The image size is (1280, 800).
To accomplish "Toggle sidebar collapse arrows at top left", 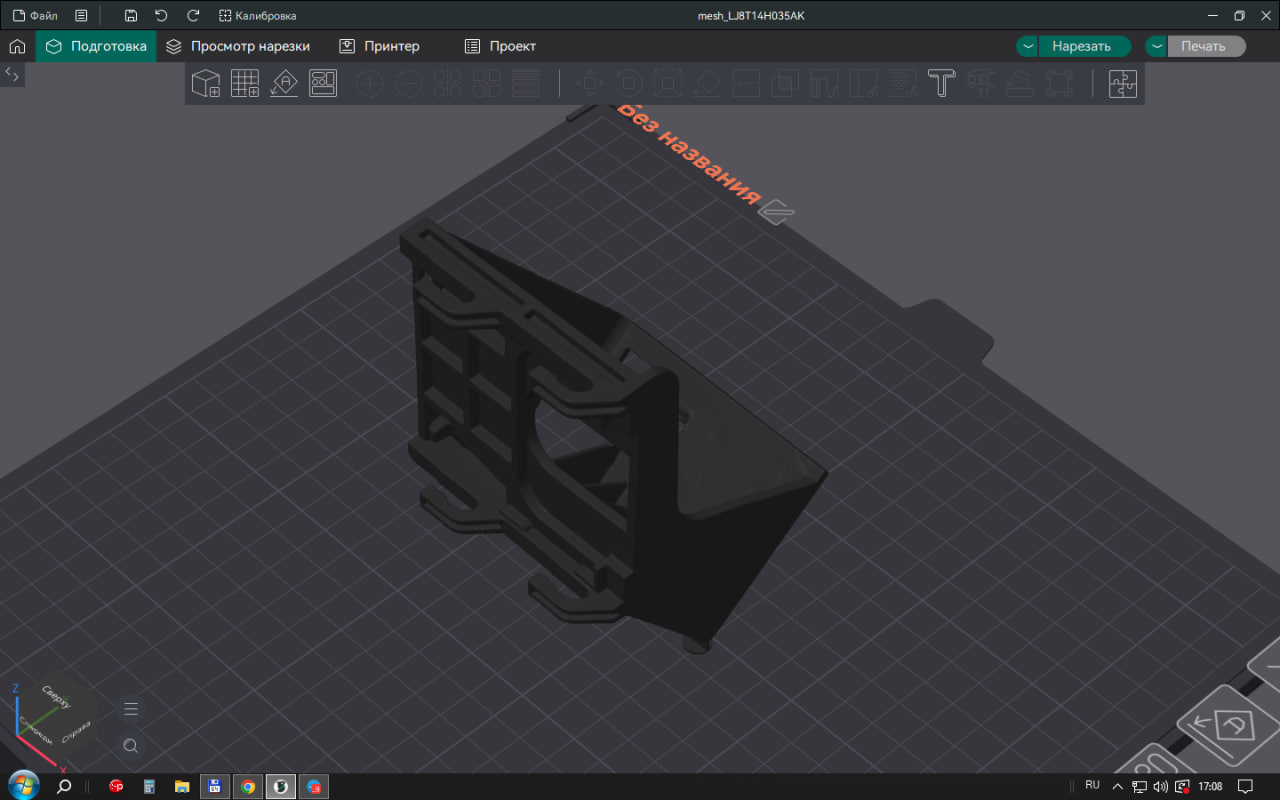I will coord(12,74).
